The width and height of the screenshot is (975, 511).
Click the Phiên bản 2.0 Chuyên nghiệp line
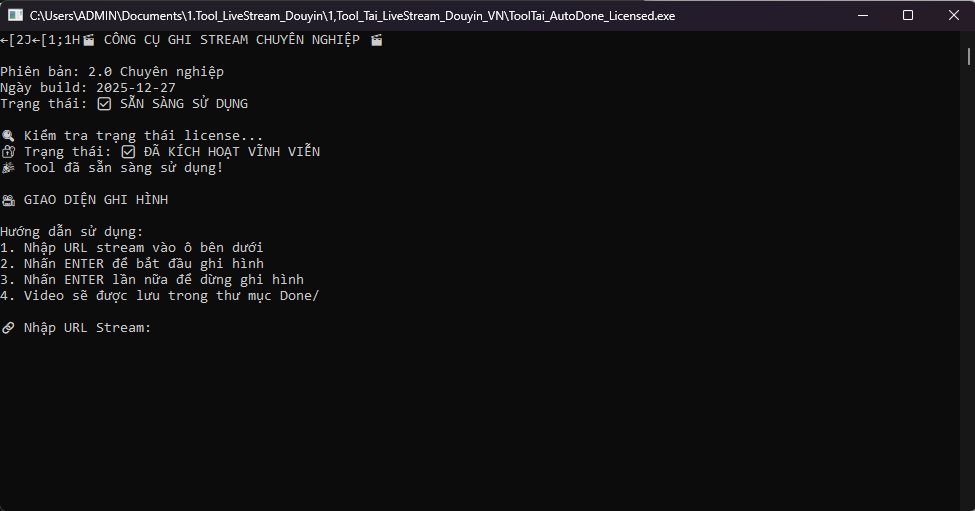[112, 72]
